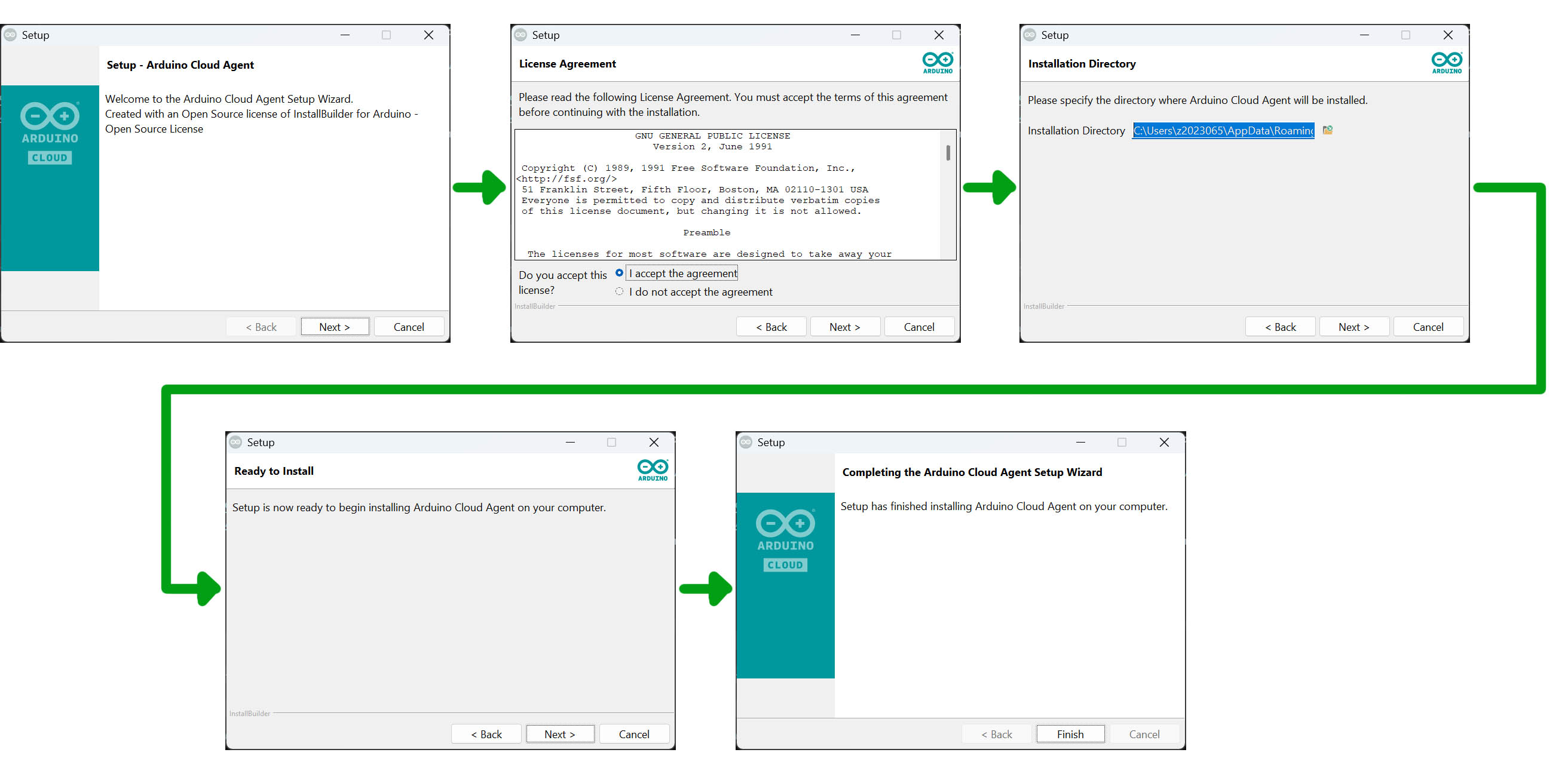The height and width of the screenshot is (774, 1568).
Task: Click Arduino logo in Installation Directory header
Action: pyautogui.click(x=1446, y=63)
